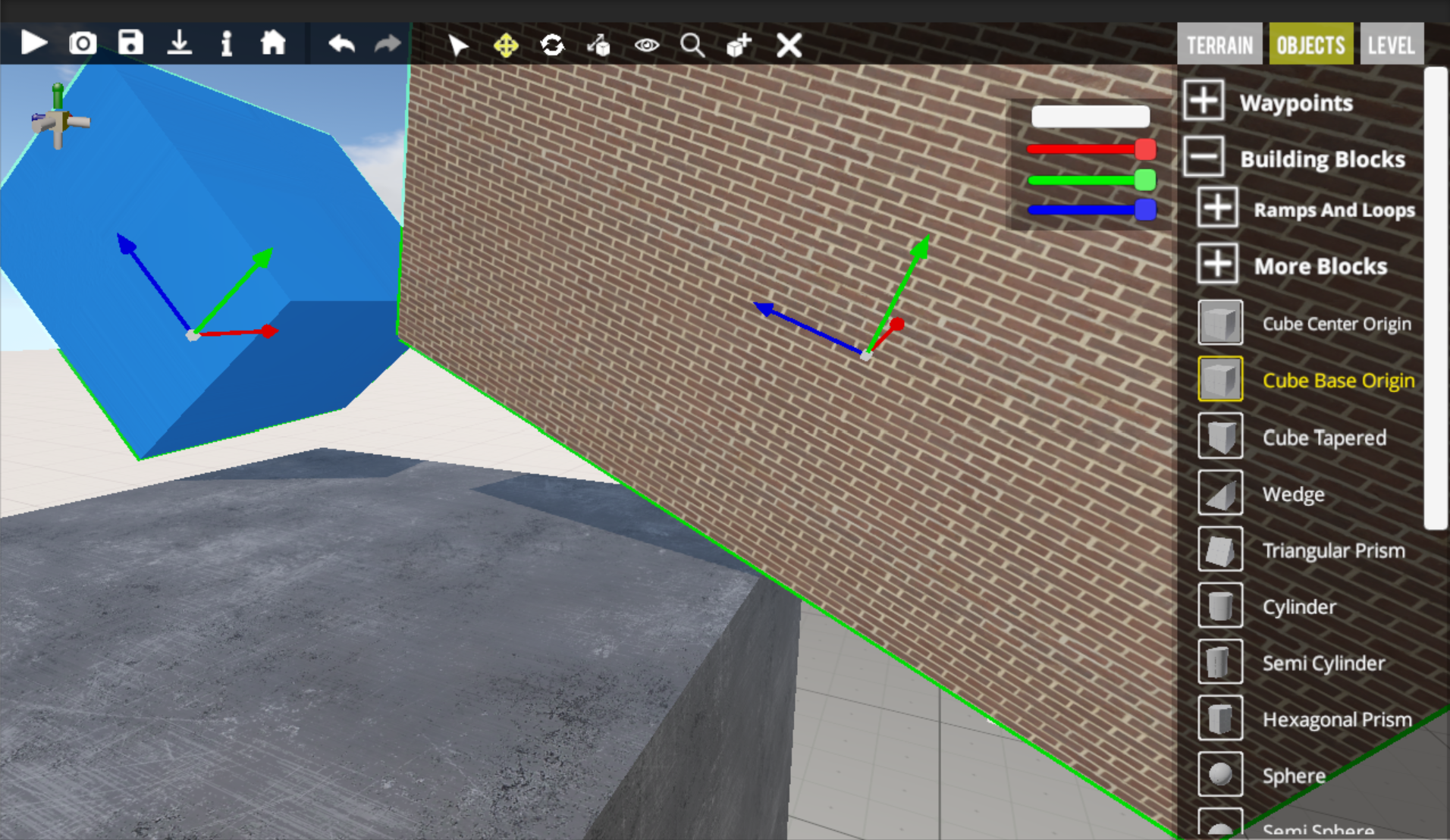Expand the Ramps And Loops group
1450x840 pixels.
[x=1217, y=208]
